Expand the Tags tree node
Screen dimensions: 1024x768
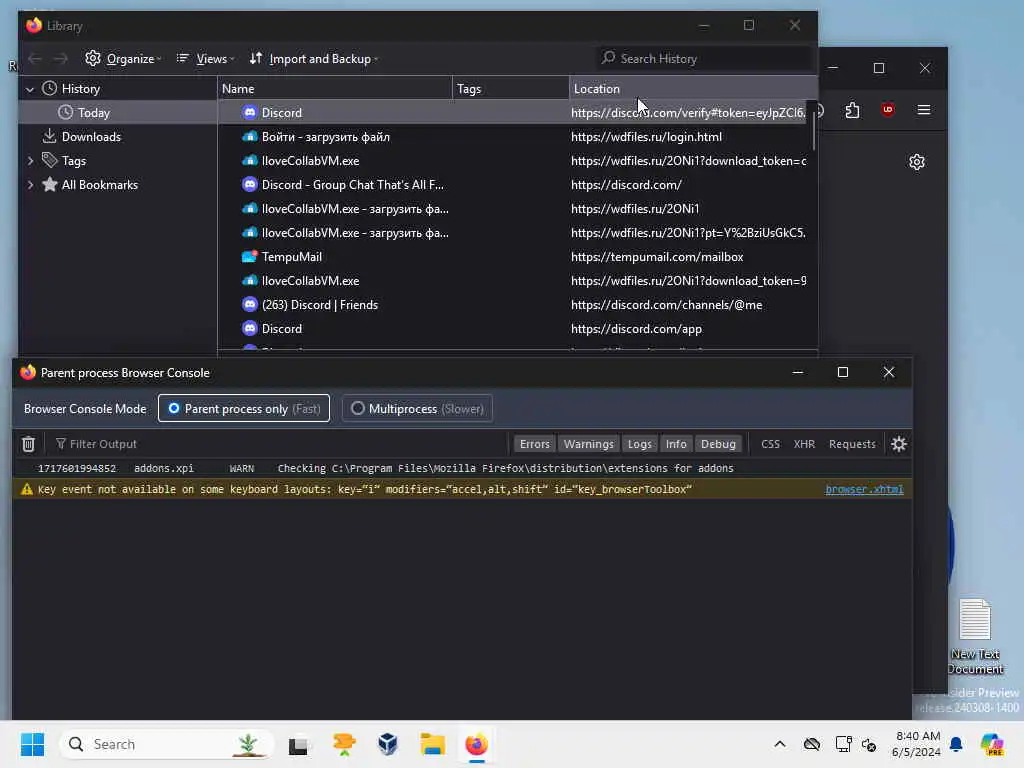(x=30, y=161)
